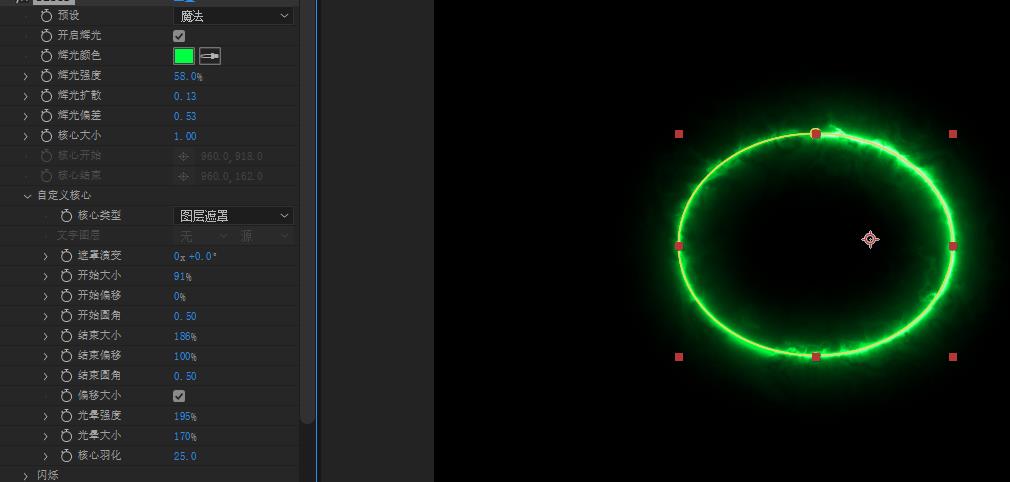
Task: Enable the 开始偏移 stopwatch
Action: coord(66,296)
